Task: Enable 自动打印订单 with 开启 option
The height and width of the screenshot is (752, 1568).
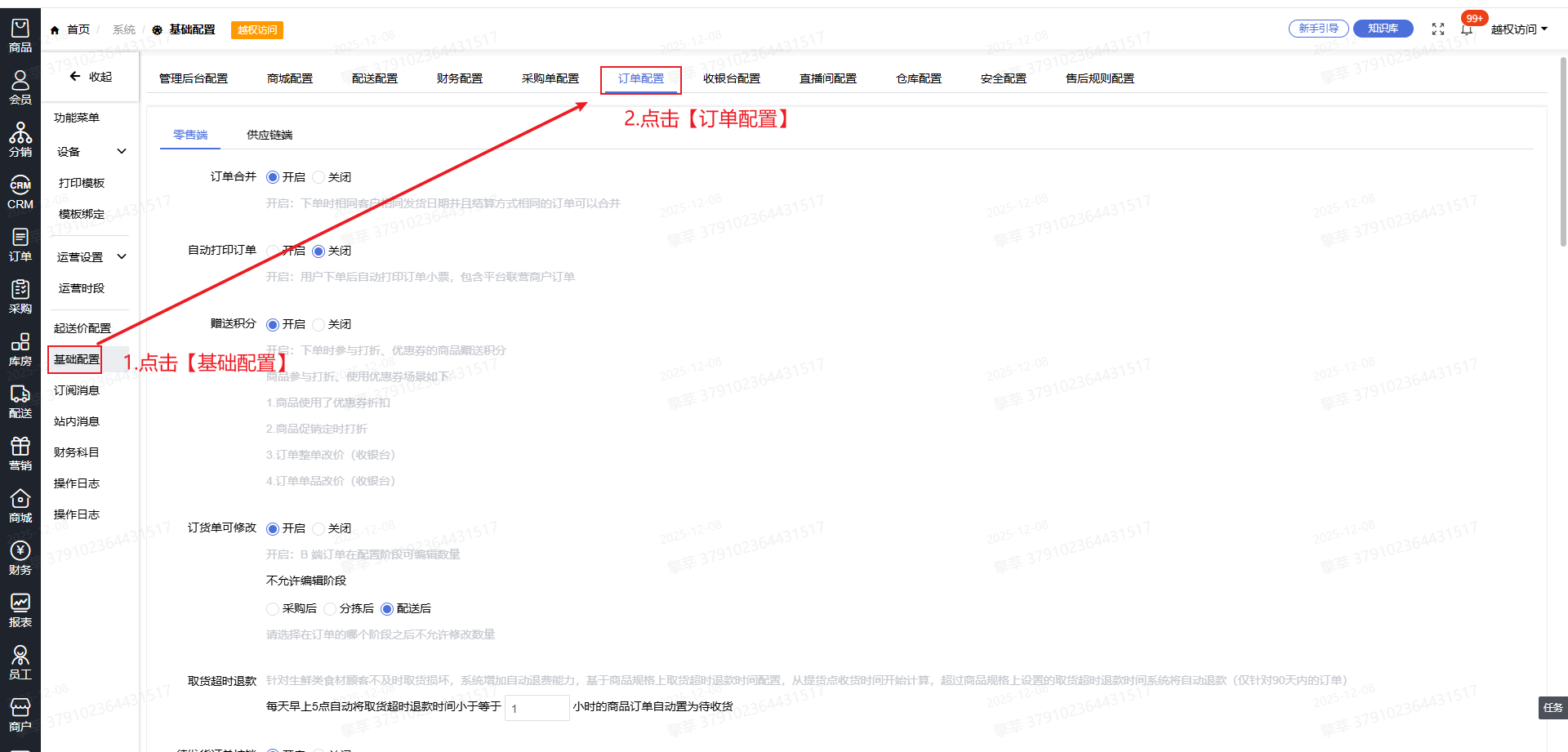Action: pyautogui.click(x=273, y=251)
